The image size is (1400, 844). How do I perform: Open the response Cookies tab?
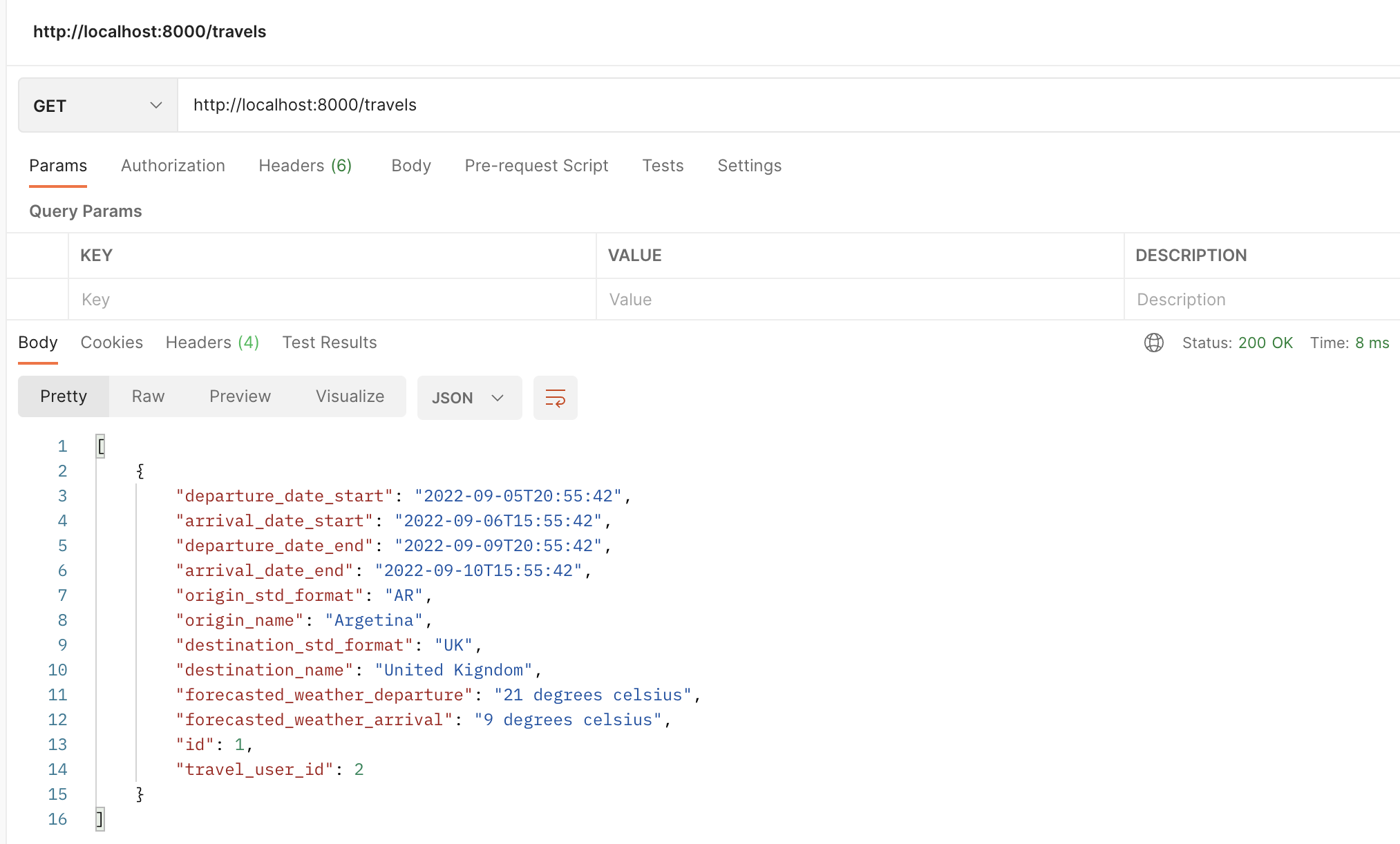(111, 343)
